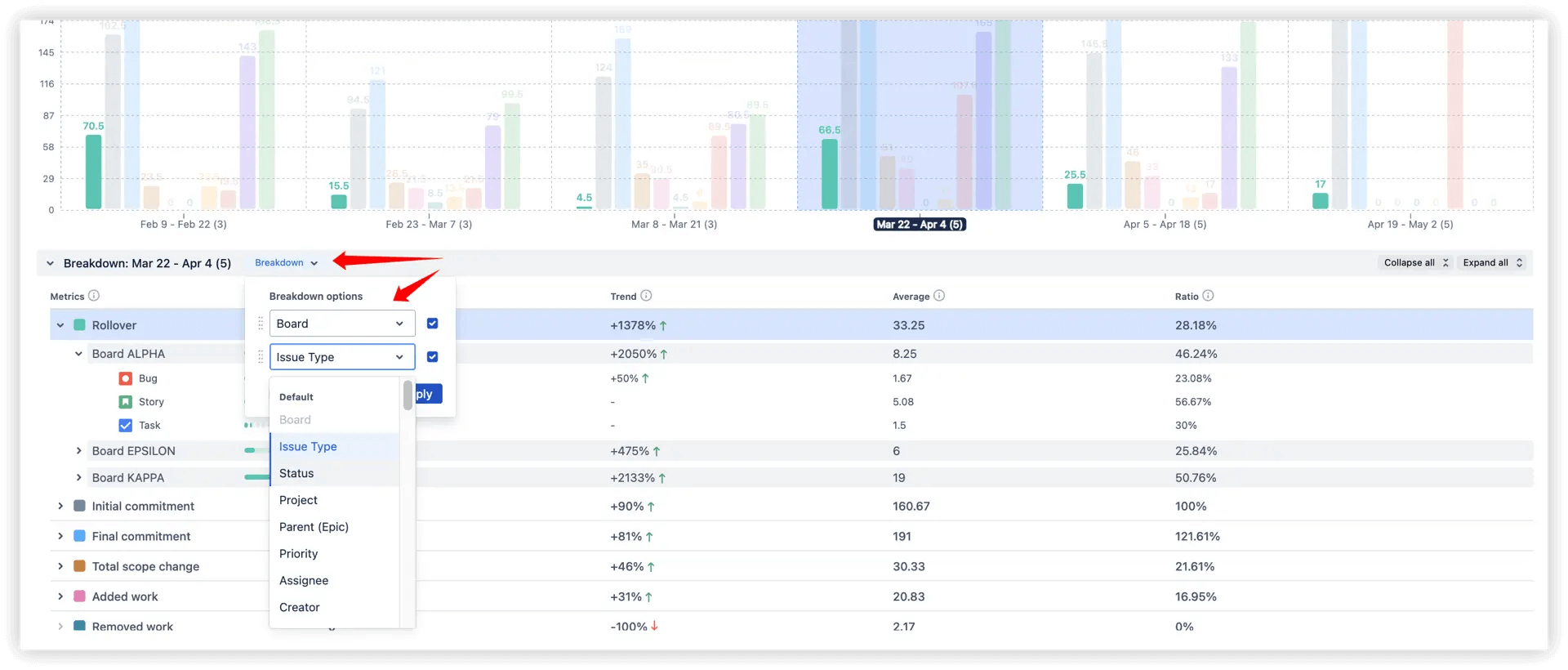Uncheck the Issue Type breakdown checkbox
This screenshot has height=670, width=1568.
433,357
